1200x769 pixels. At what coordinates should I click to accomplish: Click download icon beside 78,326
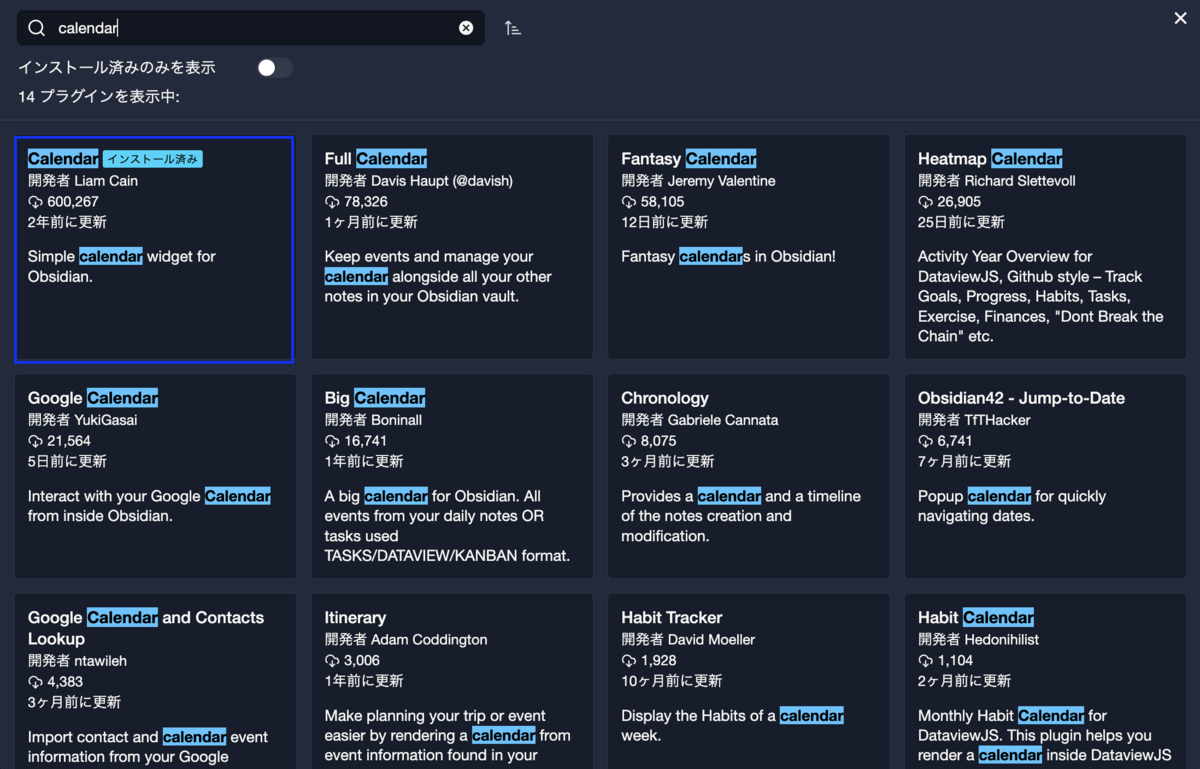pyautogui.click(x=332, y=202)
